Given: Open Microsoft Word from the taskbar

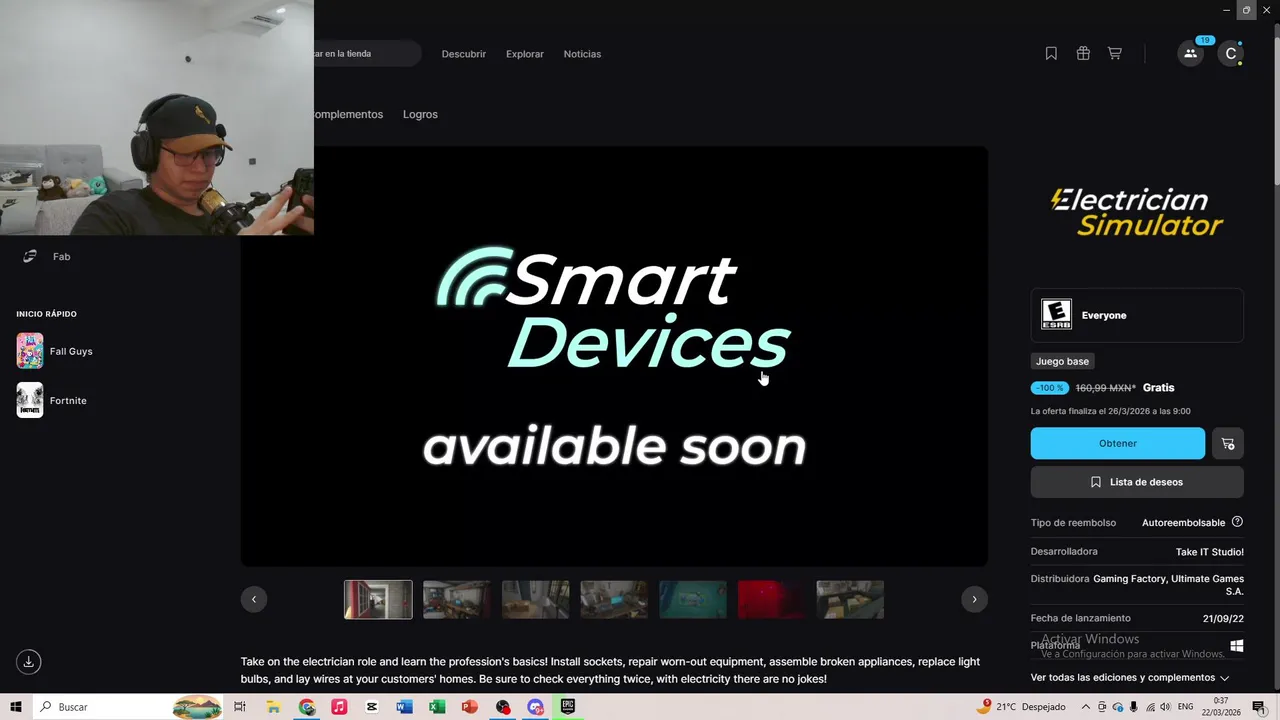Looking at the screenshot, I should pos(404,707).
